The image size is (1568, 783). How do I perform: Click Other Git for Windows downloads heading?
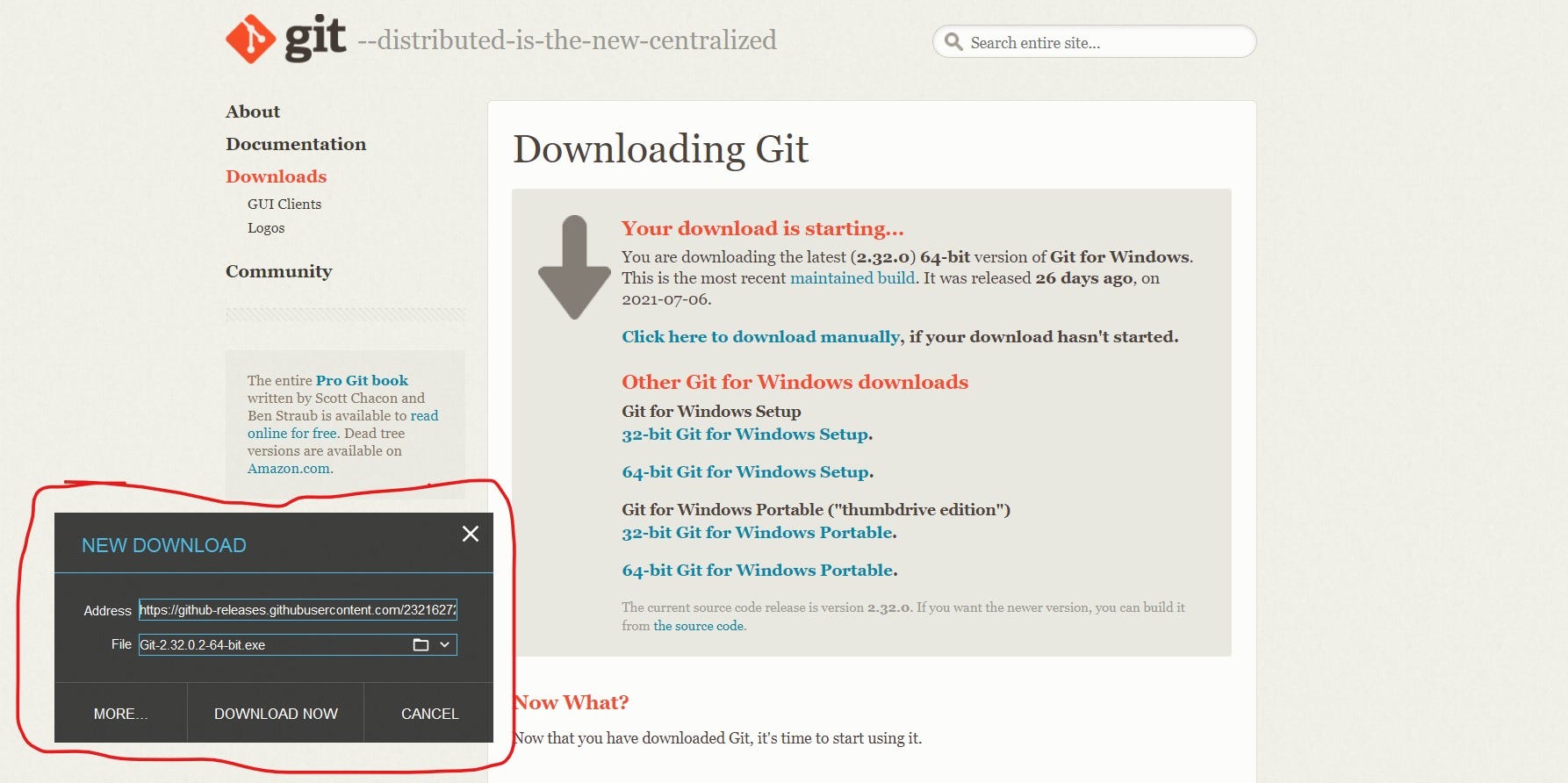coord(795,382)
